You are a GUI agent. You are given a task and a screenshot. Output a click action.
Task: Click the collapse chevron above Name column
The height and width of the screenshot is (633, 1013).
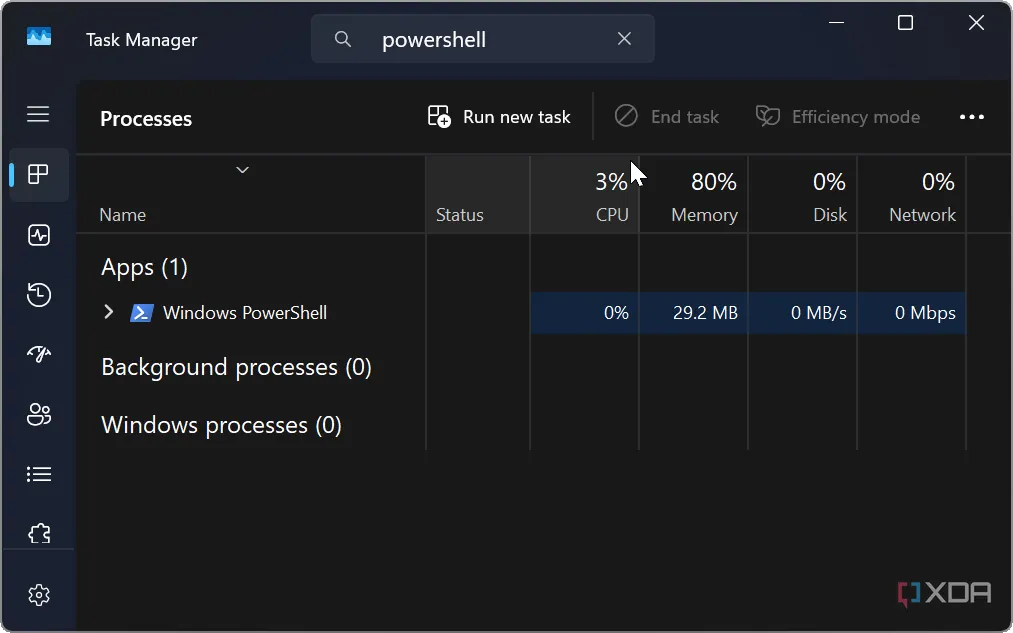[x=242, y=170]
